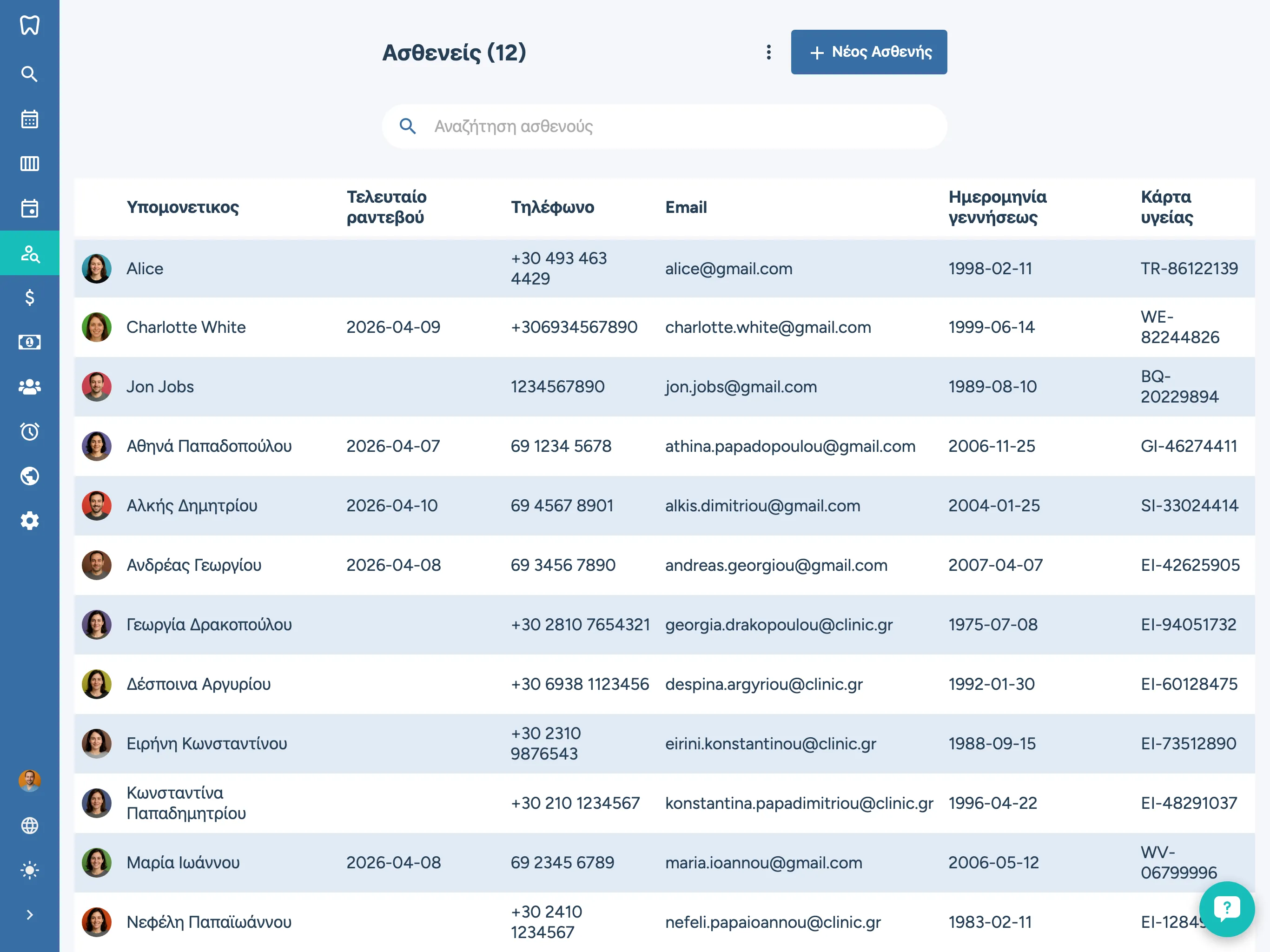Open the staff group icon
Image resolution: width=1270 pixels, height=952 pixels.
tap(29, 387)
